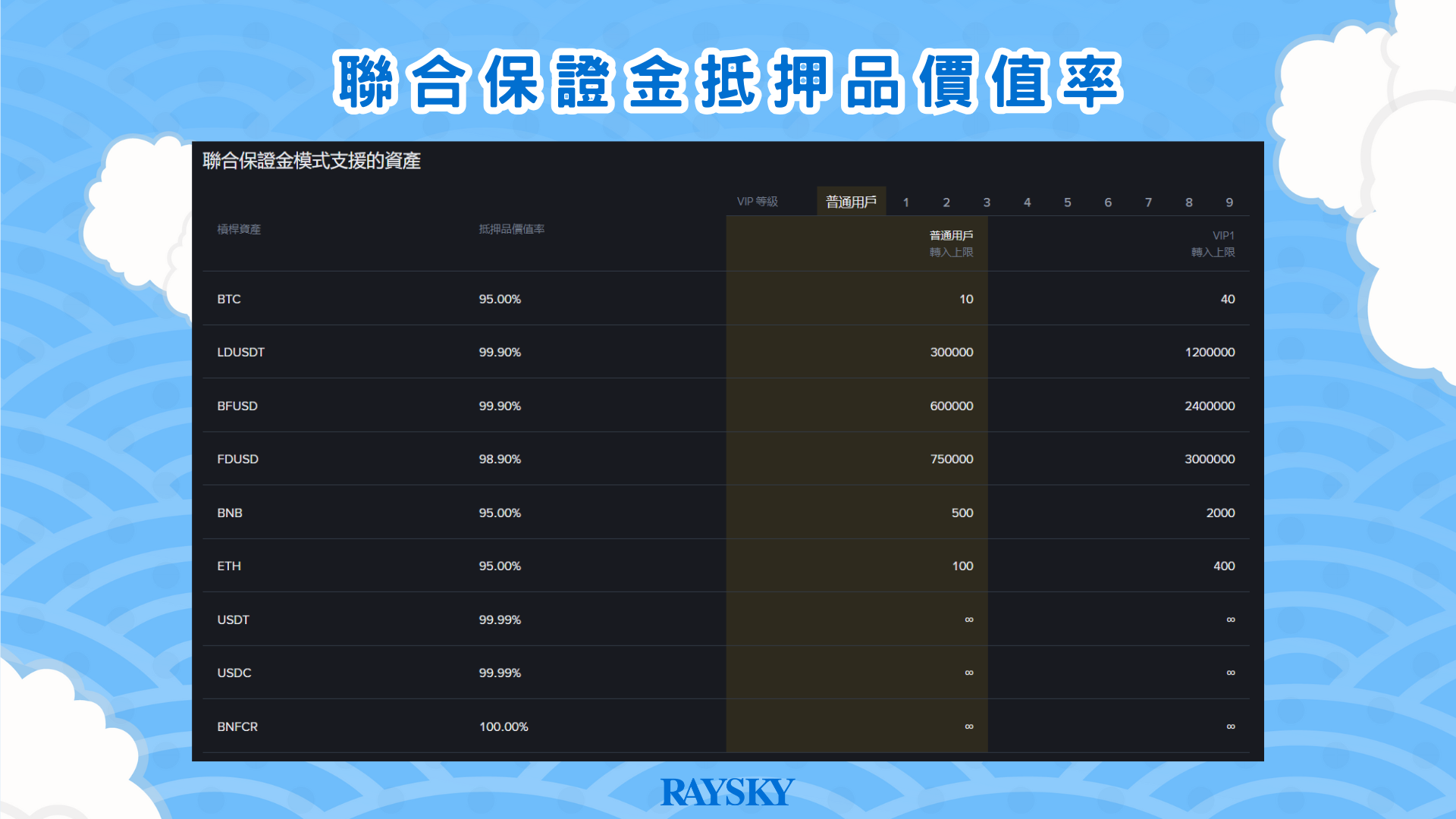Switch to VIP level 7 tab
The width and height of the screenshot is (1456, 819).
point(1148,202)
